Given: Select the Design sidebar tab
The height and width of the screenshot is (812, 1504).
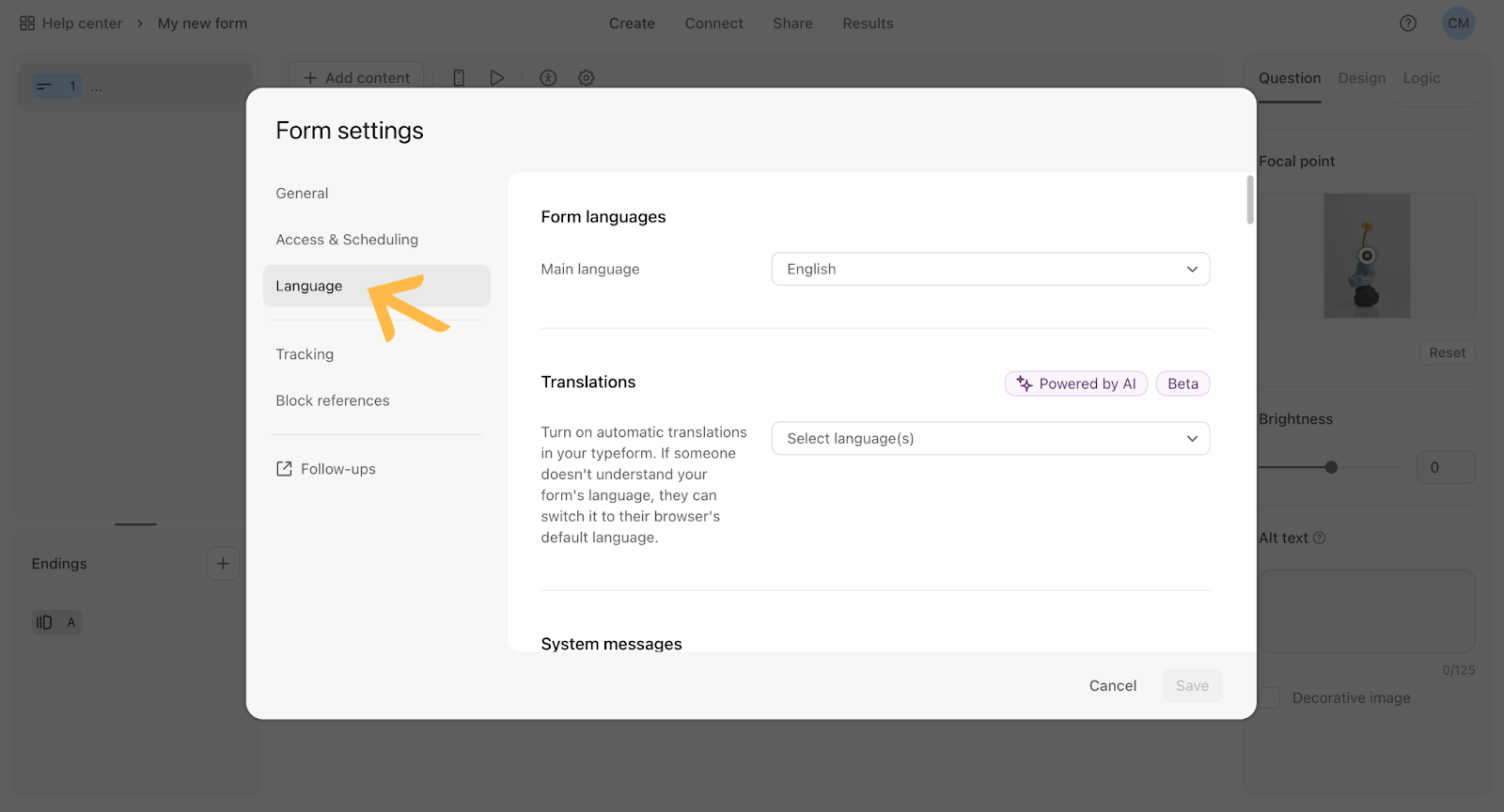Looking at the screenshot, I should point(1362,78).
